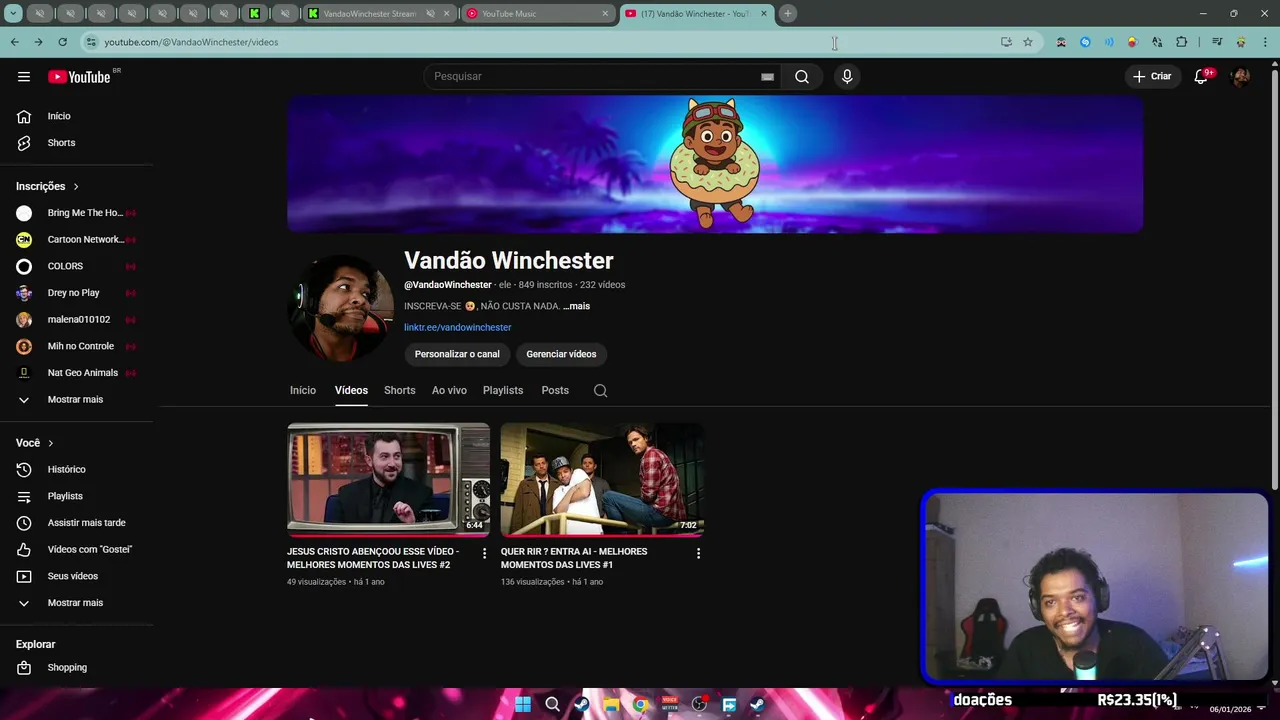Open thumbnail of QUER RIR ? ENTRA AI video

point(602,479)
